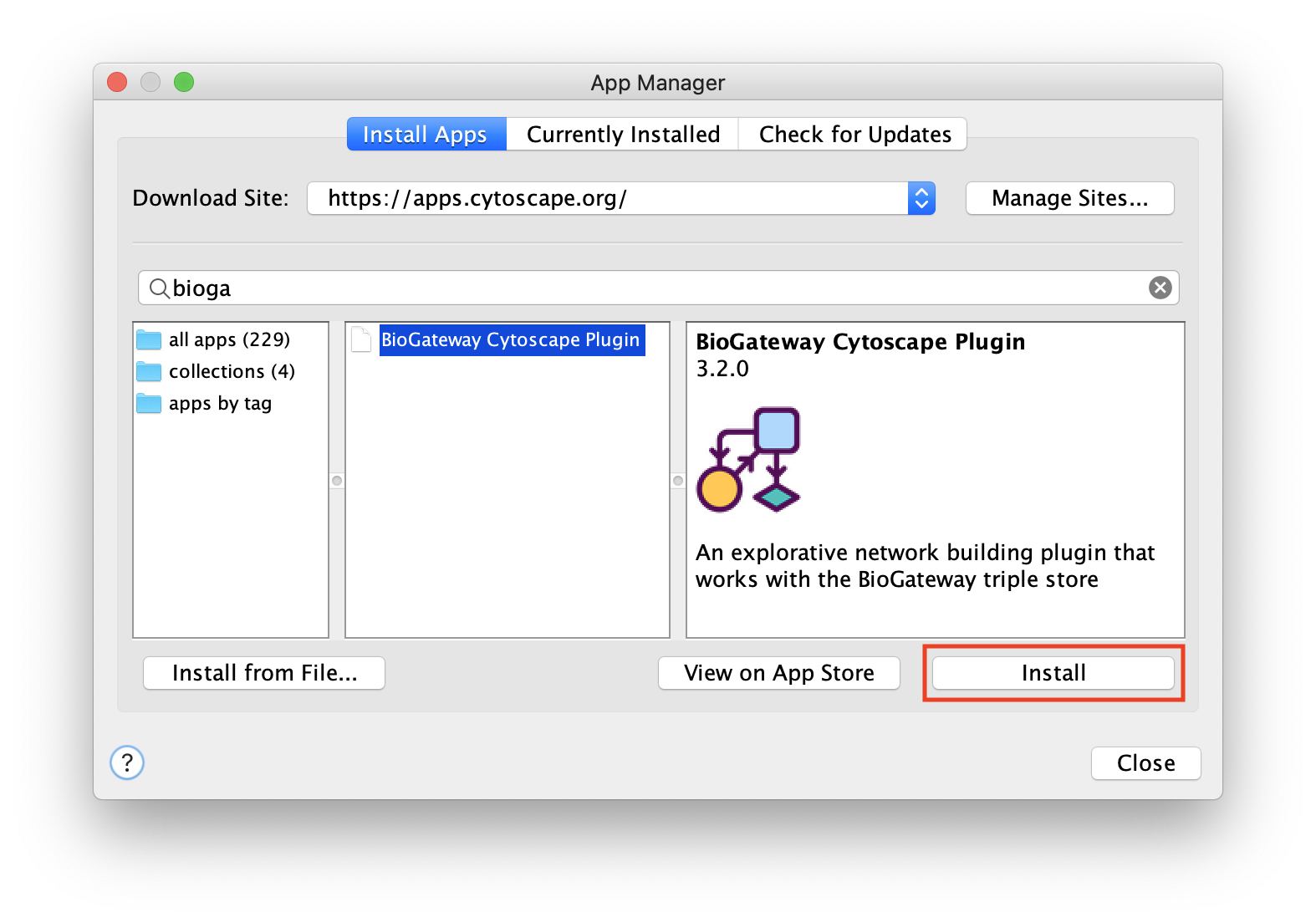Viewport: 1316px width, 923px height.
Task: Clear the search field with the X icon
Action: point(1160,288)
